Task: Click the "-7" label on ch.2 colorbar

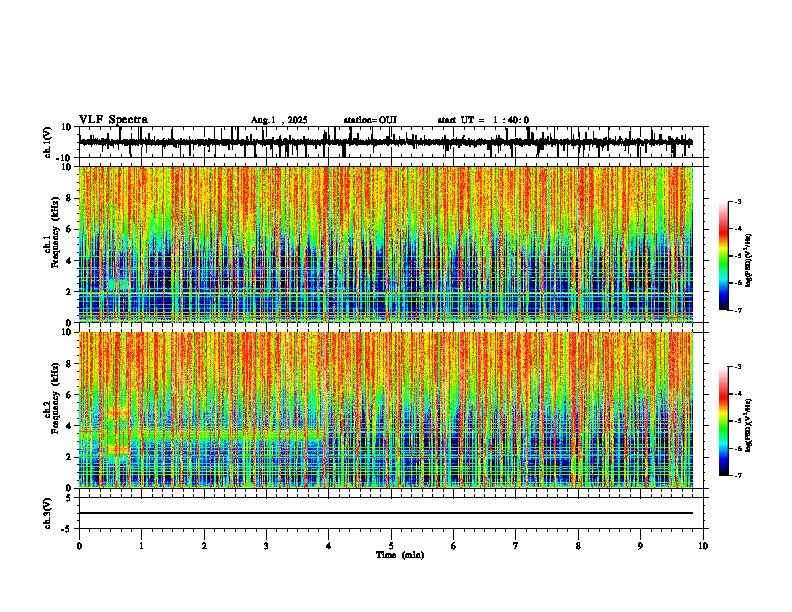Action: click(x=738, y=475)
